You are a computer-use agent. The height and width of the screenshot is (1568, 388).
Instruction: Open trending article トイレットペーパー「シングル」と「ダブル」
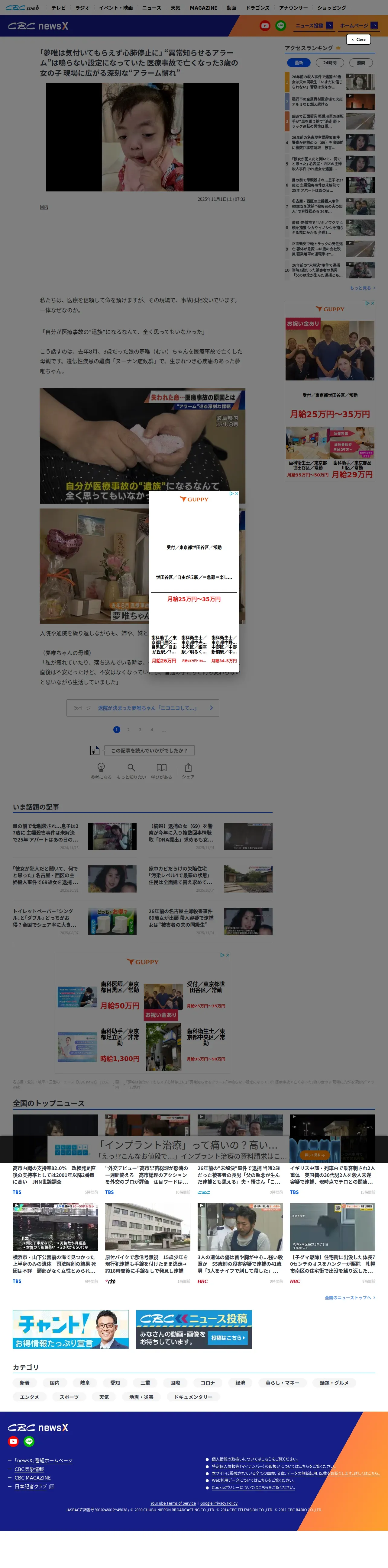(x=46, y=918)
